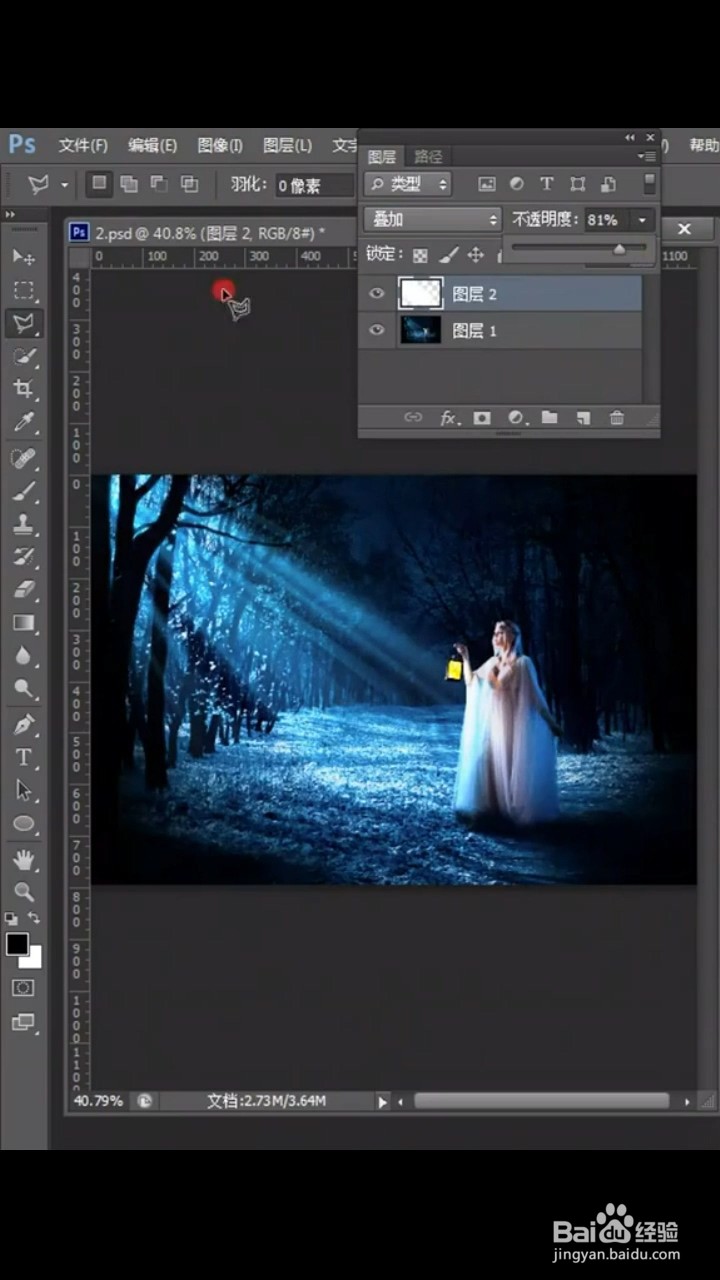Screen dimensions: 720x1280
Task: Toggle Quick Mask mode
Action: (x=23, y=987)
